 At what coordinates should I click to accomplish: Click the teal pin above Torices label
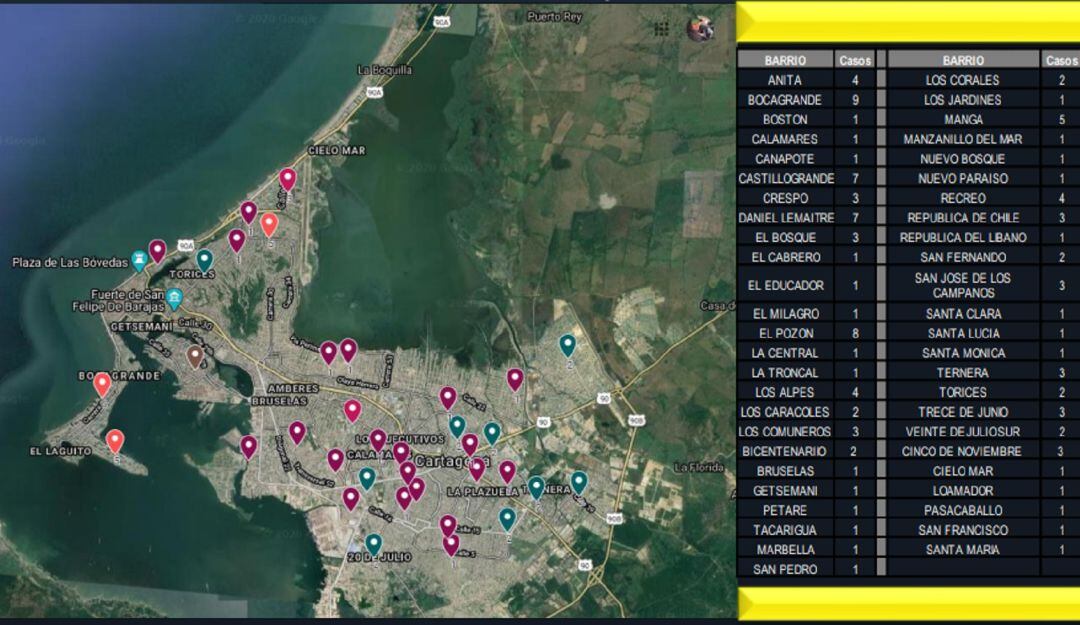click(205, 259)
